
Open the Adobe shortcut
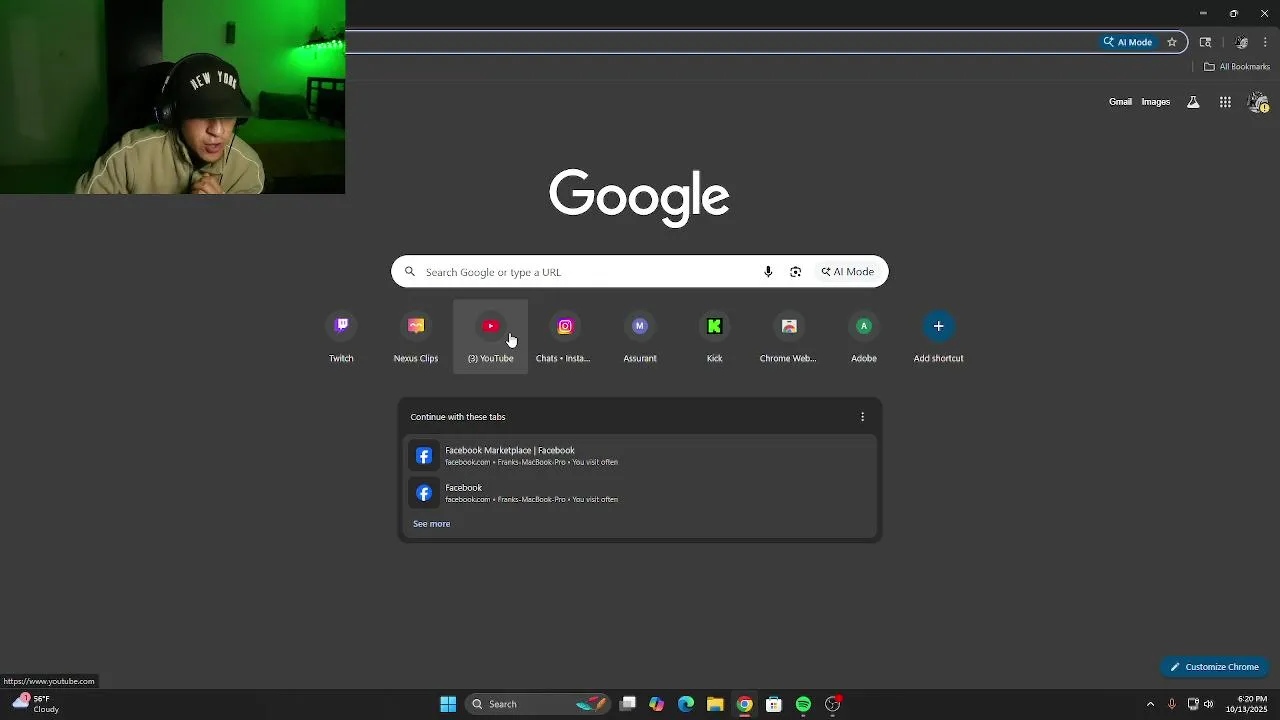(864, 337)
